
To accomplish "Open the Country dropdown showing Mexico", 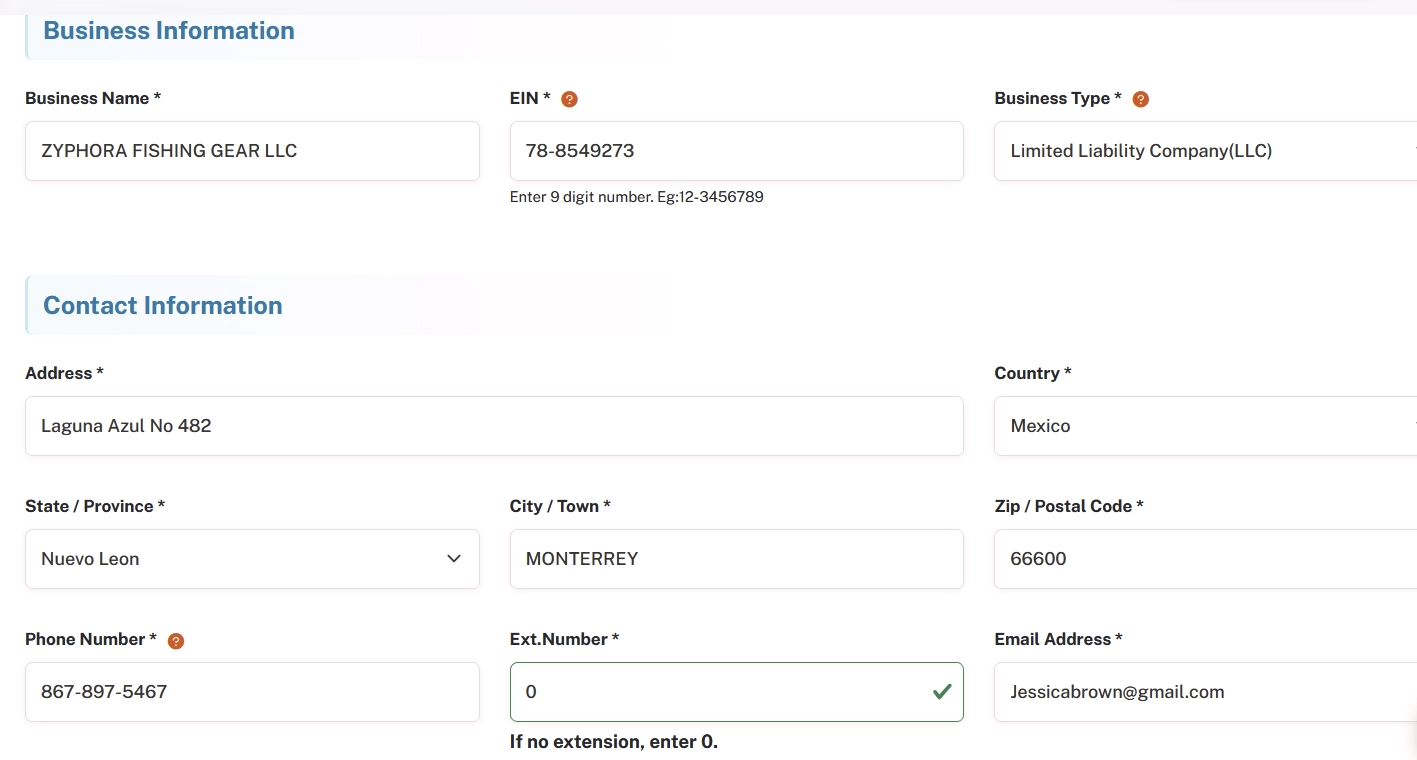I will (x=1205, y=426).
